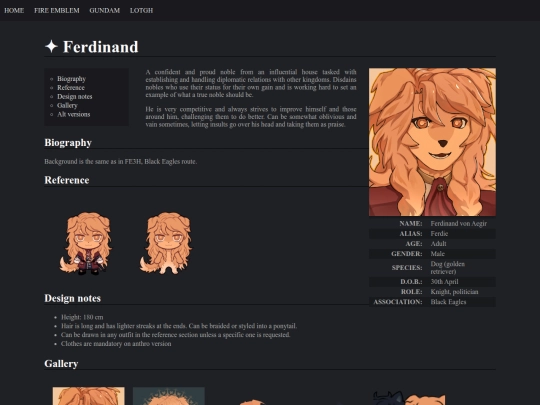Follow the Design notes contents link
Screen dimensions: 540x405
[x=75, y=96]
